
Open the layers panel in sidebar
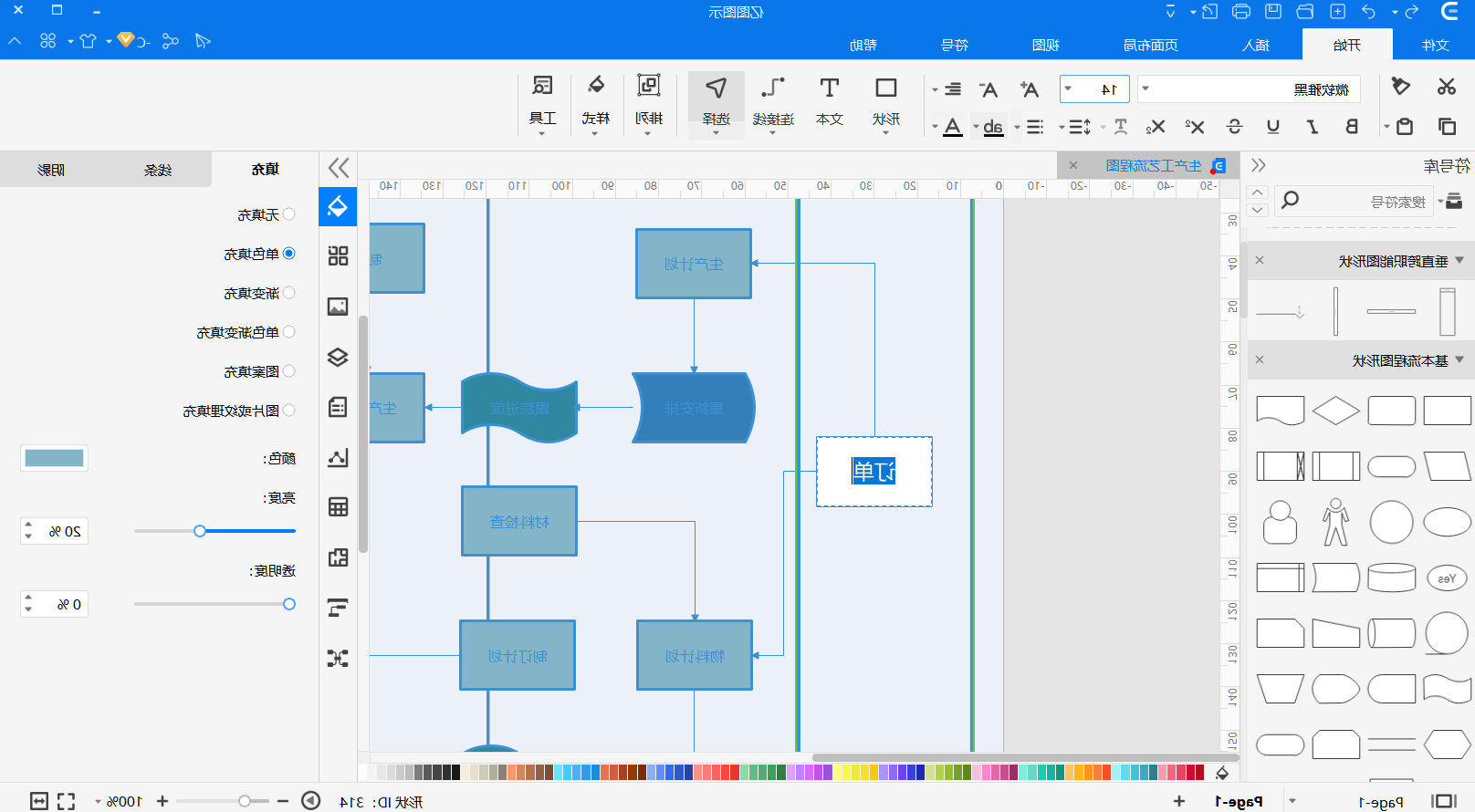(338, 357)
